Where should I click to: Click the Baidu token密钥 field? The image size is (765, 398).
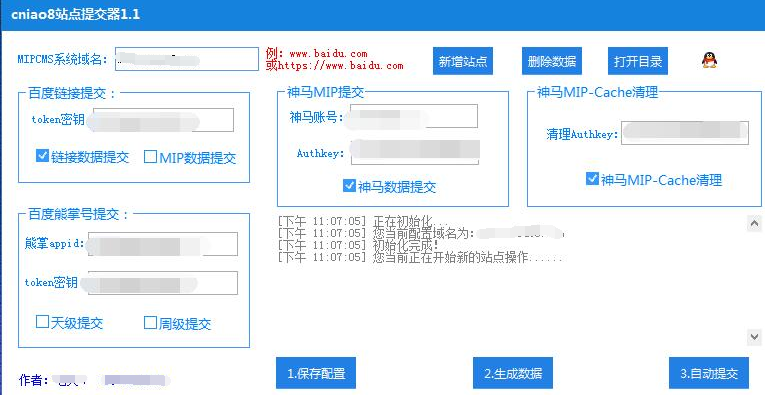click(163, 120)
